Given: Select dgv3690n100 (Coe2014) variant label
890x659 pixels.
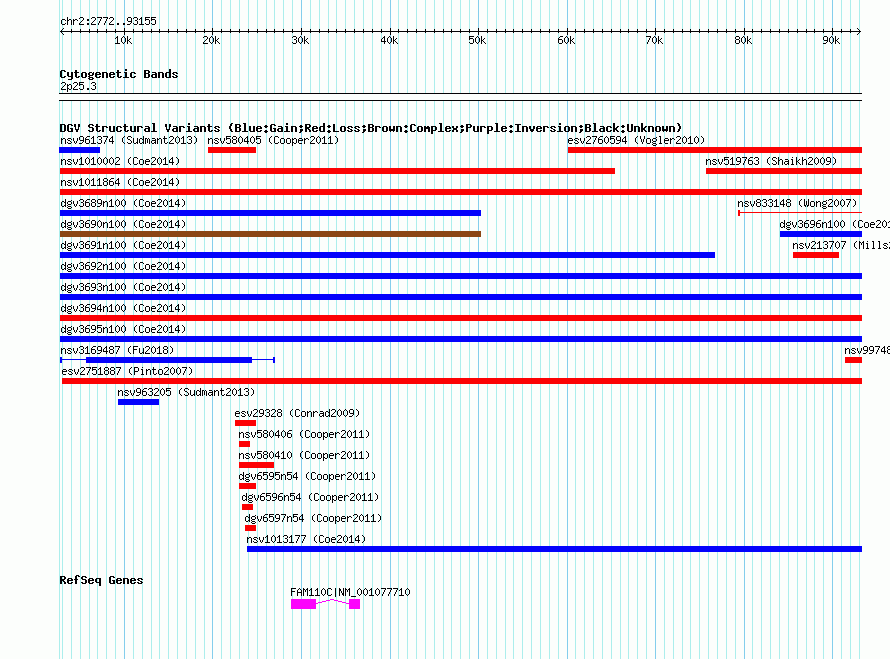Looking at the screenshot, I should pos(123,224).
